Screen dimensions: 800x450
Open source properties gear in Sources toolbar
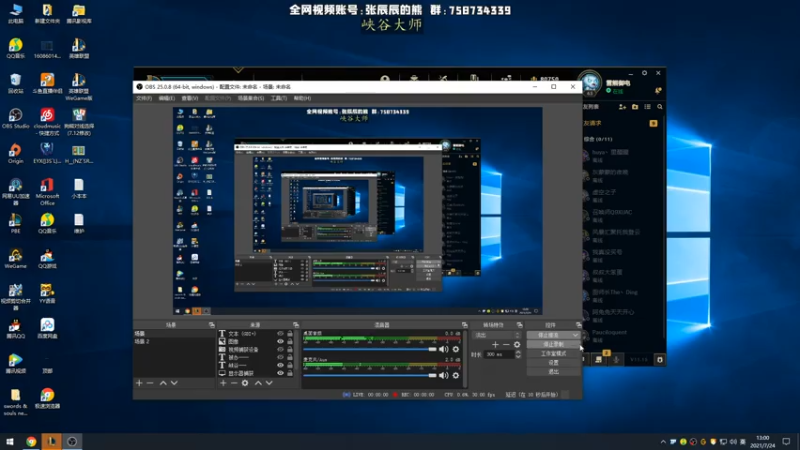[x=245, y=383]
